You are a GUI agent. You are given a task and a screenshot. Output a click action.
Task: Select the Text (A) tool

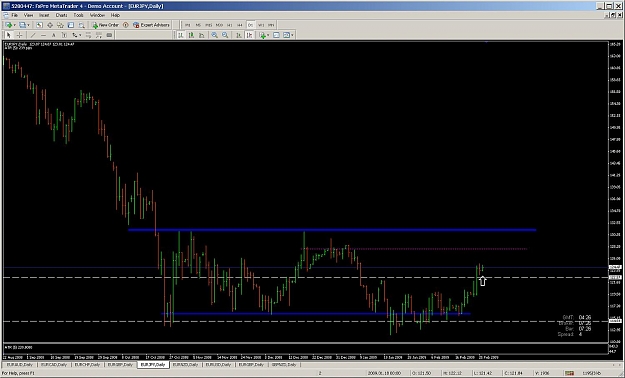(53, 35)
